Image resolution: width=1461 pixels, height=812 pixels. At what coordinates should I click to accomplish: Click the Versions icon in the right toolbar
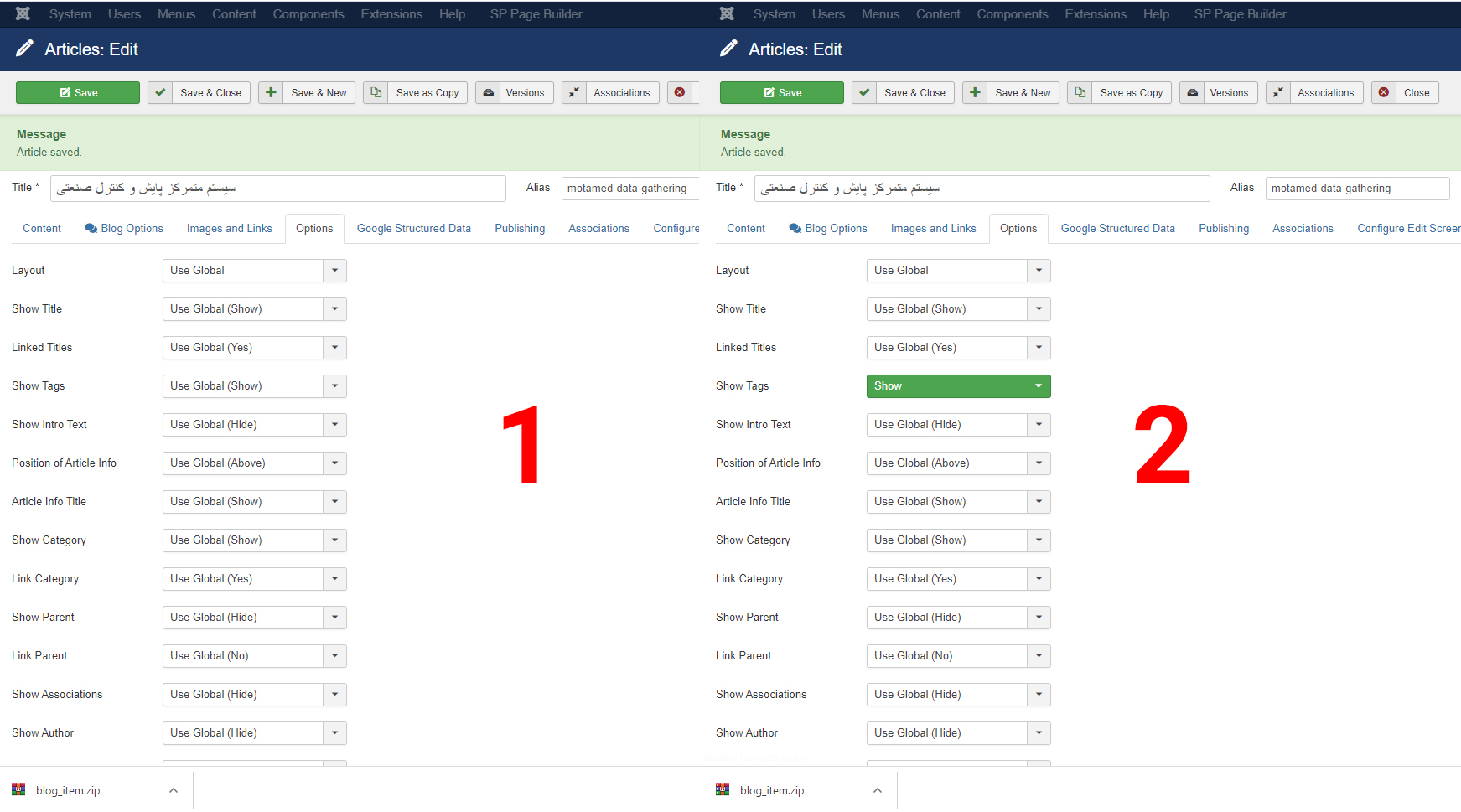click(x=1192, y=92)
